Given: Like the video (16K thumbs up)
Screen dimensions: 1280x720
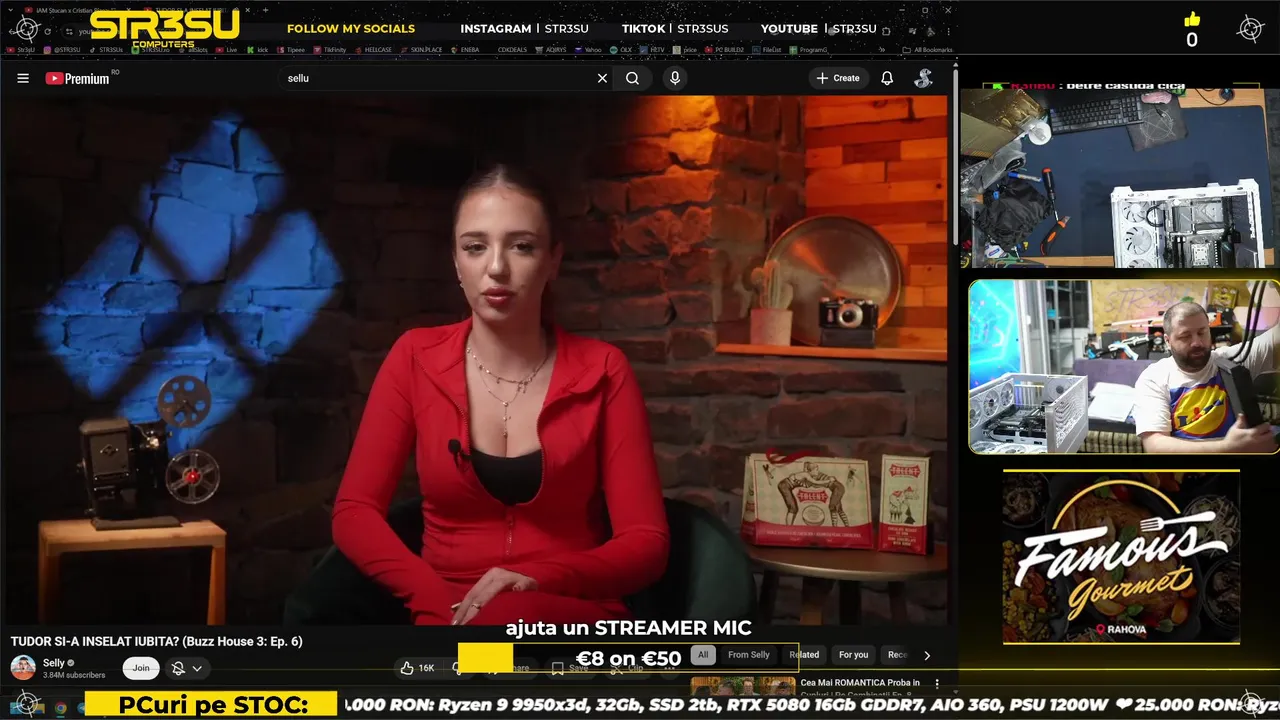Looking at the screenshot, I should tap(417, 668).
